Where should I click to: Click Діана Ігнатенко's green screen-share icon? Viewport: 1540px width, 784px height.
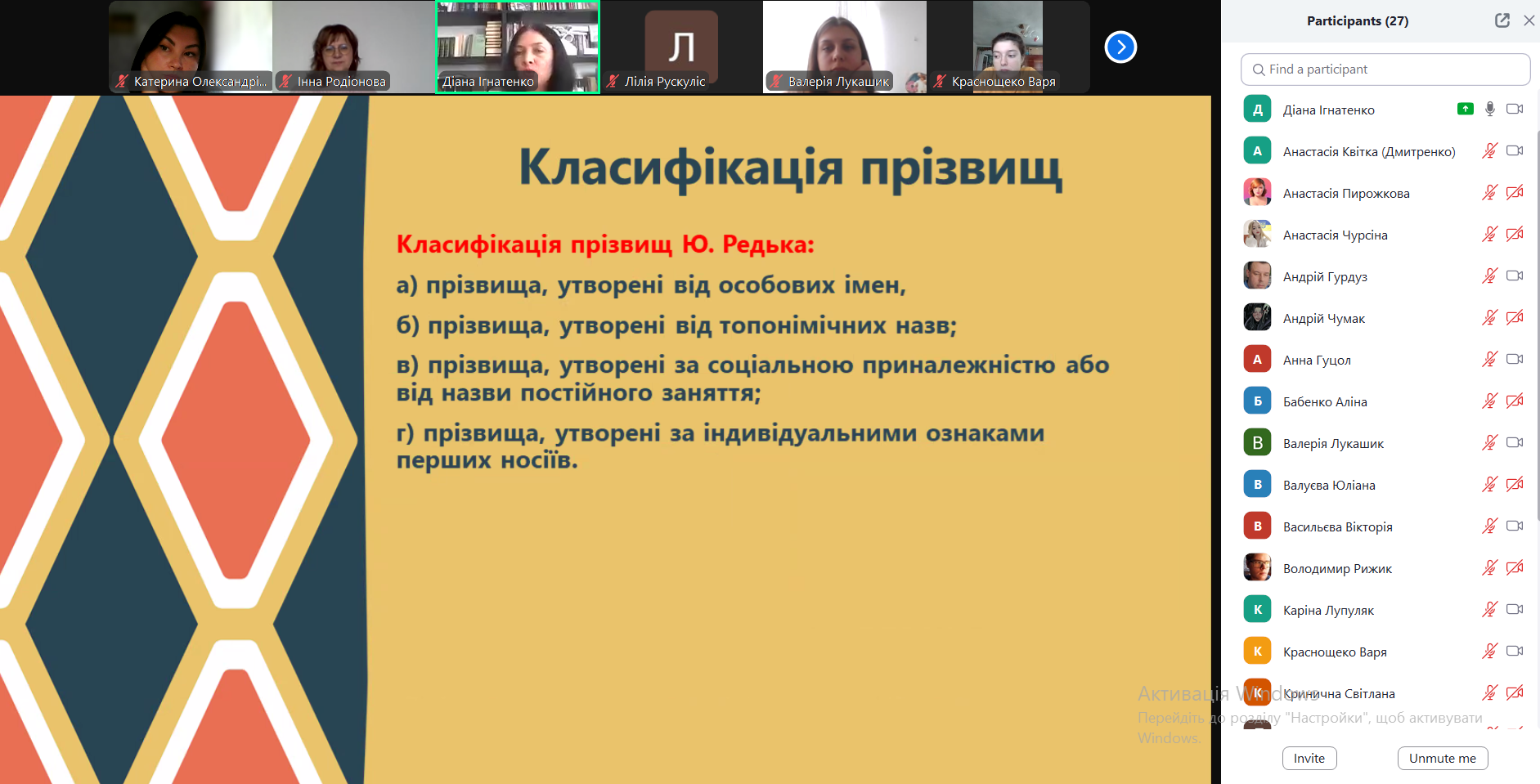[1465, 109]
